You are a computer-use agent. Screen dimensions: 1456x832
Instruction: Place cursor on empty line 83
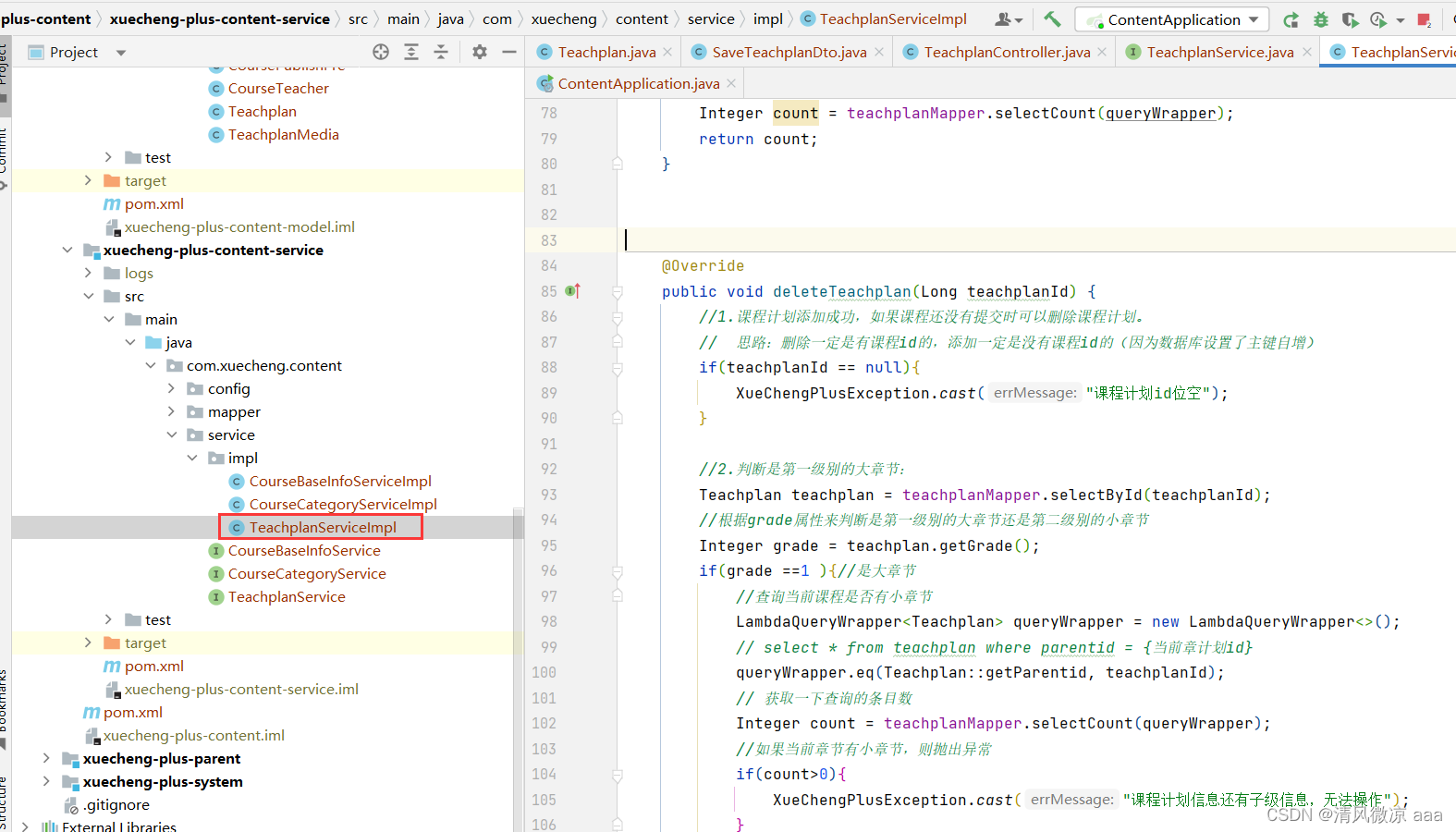pyautogui.click(x=1035, y=240)
